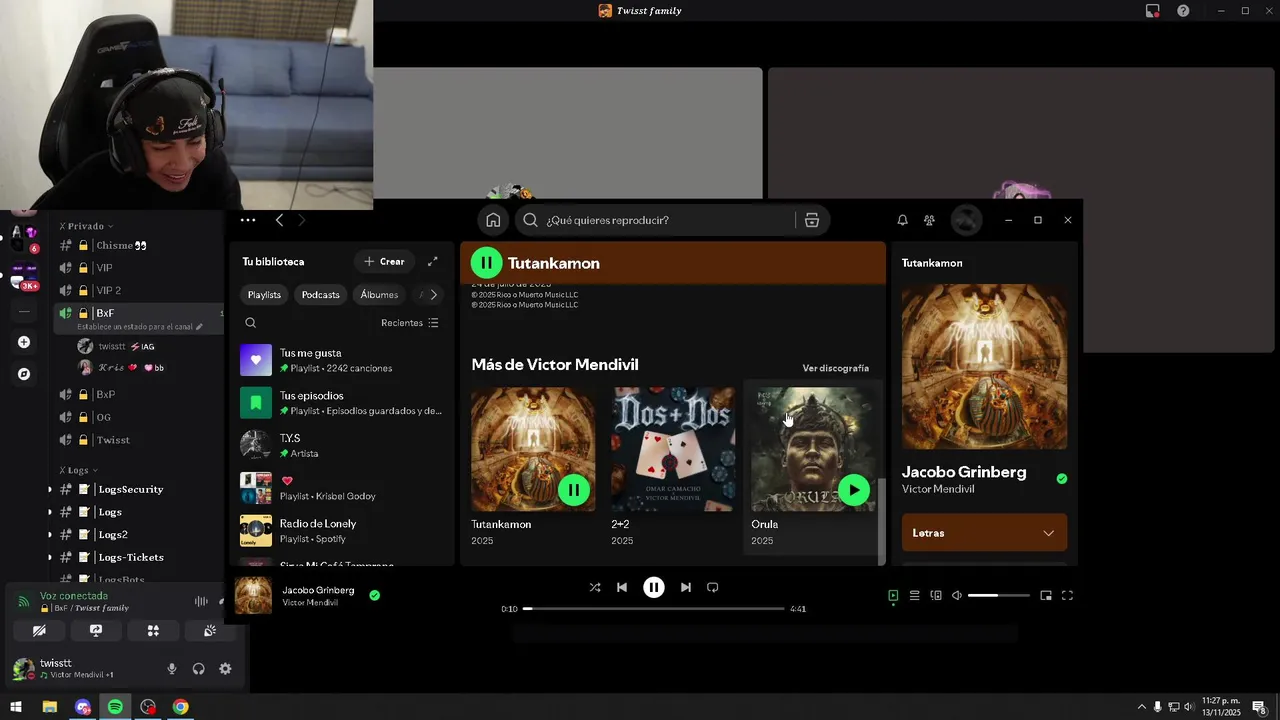Open Victor Mendivil in Now Playing panel
This screenshot has width=1280, height=720.
click(x=938, y=489)
